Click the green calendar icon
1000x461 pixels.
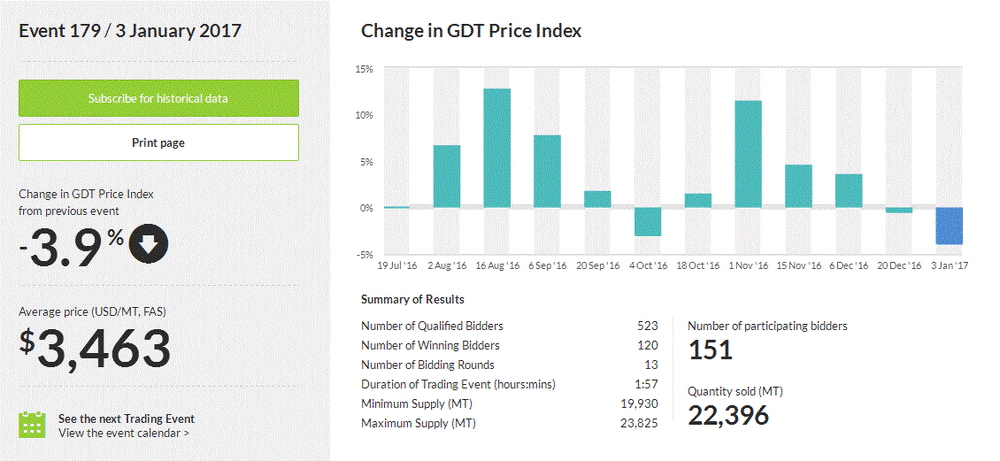[x=33, y=425]
